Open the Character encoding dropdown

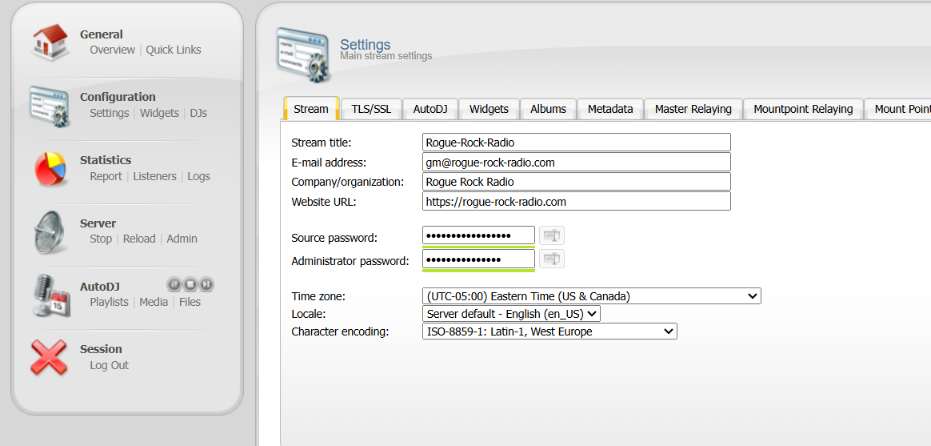(549, 331)
